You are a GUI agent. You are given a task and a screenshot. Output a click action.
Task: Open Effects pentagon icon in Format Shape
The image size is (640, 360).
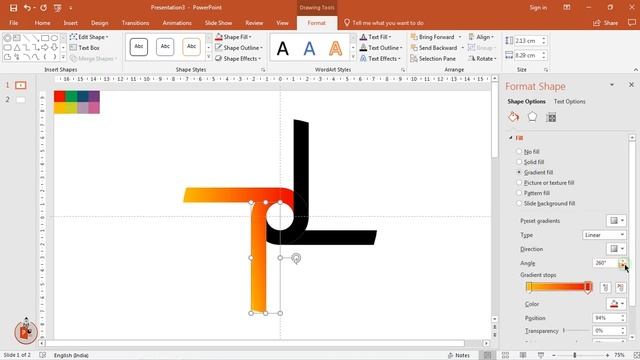pyautogui.click(x=532, y=118)
